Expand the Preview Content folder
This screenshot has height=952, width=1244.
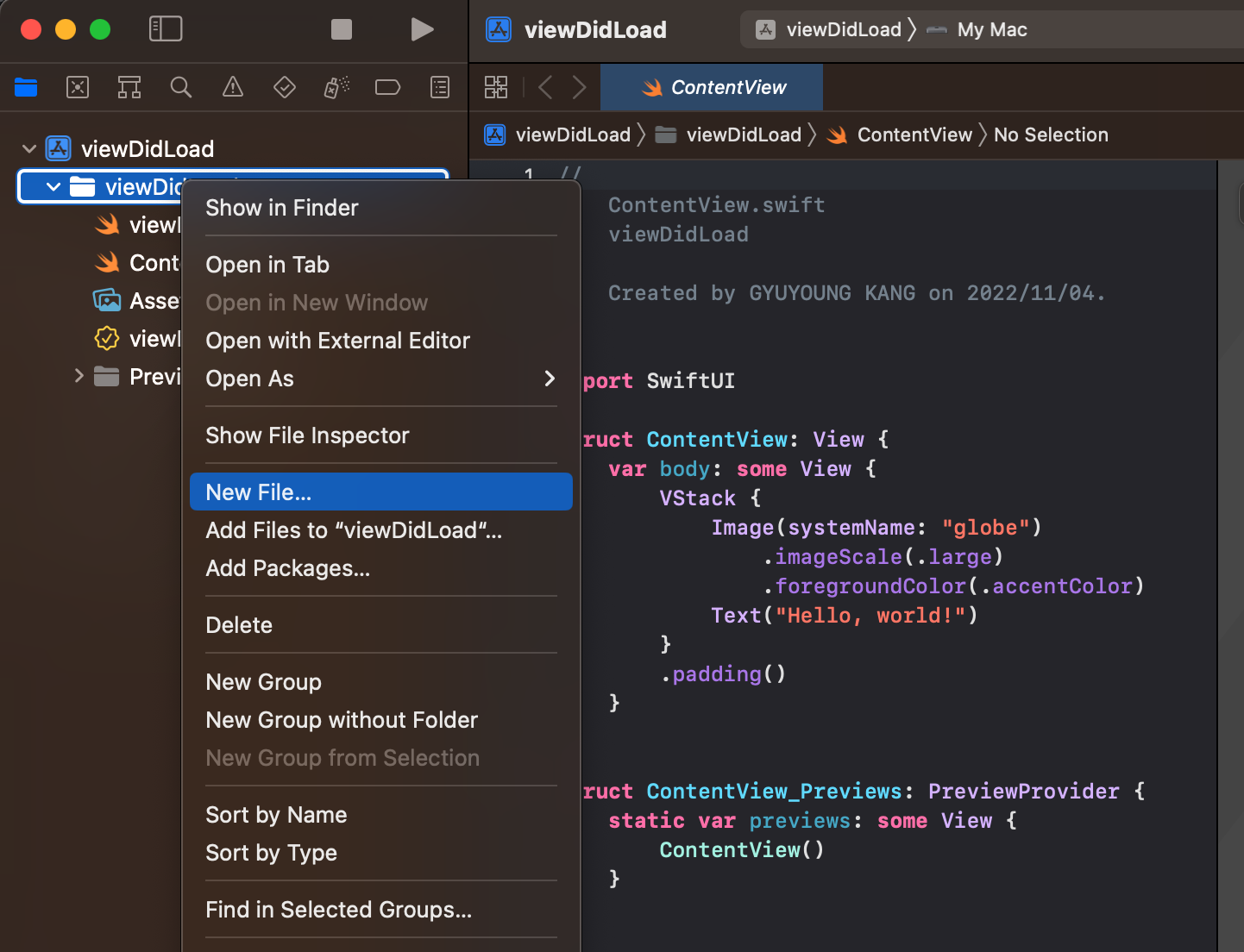point(79,376)
